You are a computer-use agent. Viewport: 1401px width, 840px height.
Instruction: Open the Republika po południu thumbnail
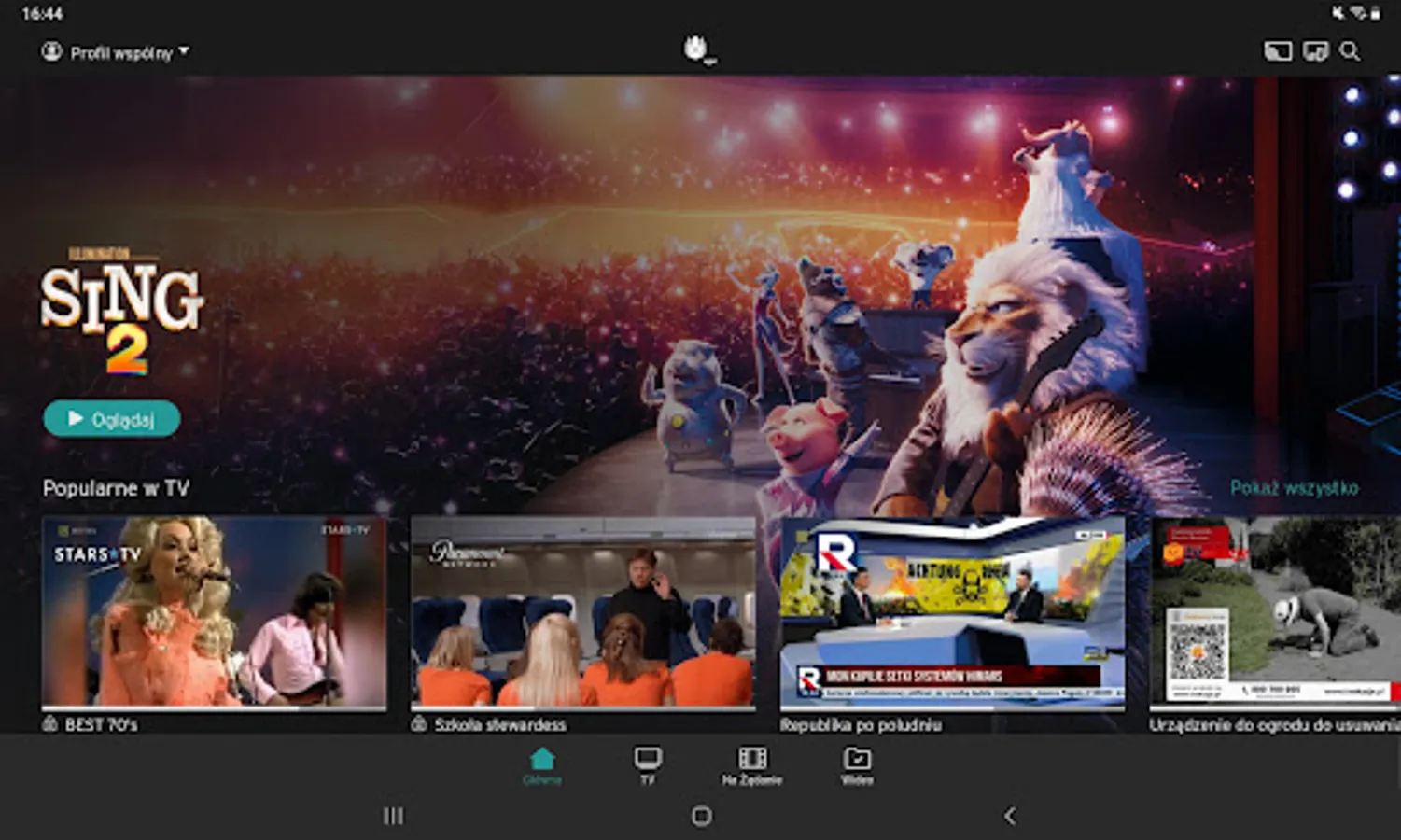(x=952, y=614)
